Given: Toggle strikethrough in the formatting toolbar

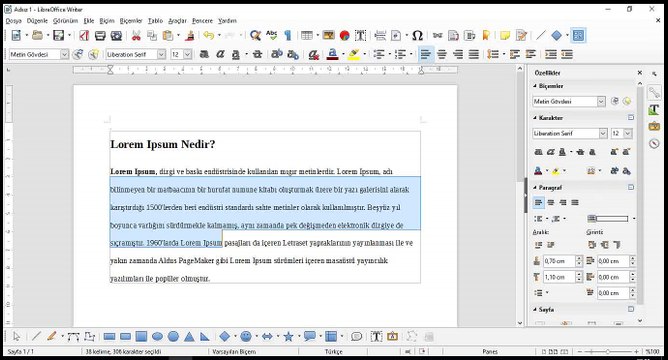Looking at the screenshot, I should [257, 55].
